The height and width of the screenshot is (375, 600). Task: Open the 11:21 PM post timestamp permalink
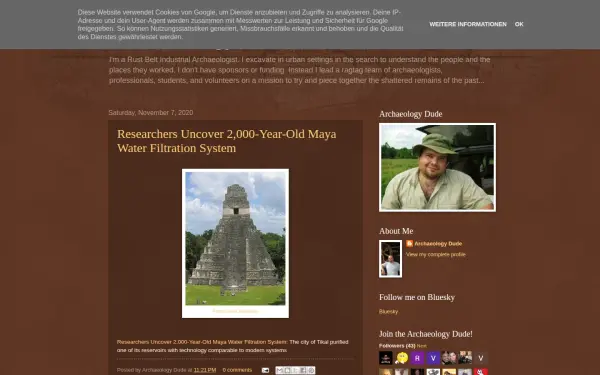(x=205, y=370)
